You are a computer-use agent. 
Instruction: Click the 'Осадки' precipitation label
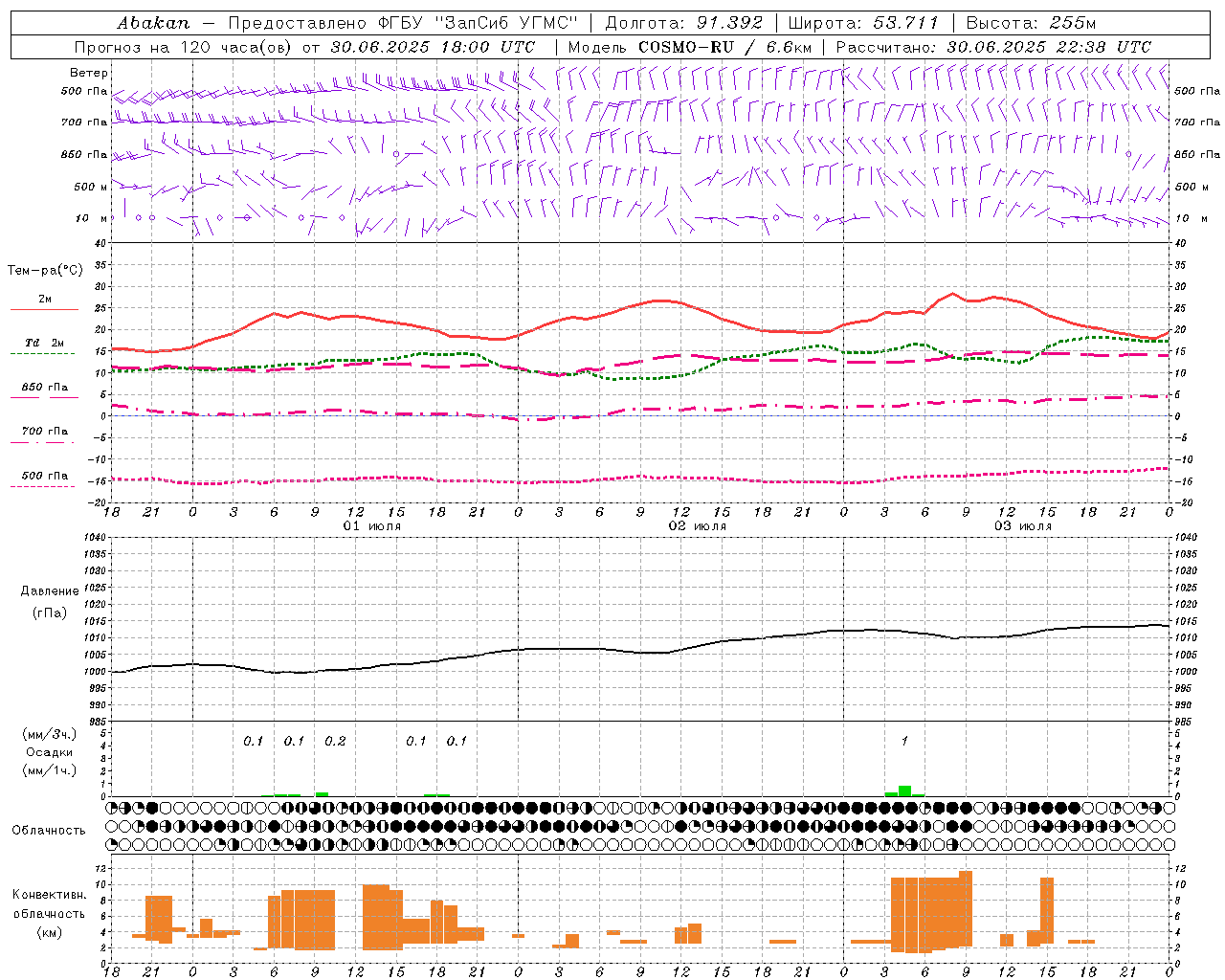(50, 752)
